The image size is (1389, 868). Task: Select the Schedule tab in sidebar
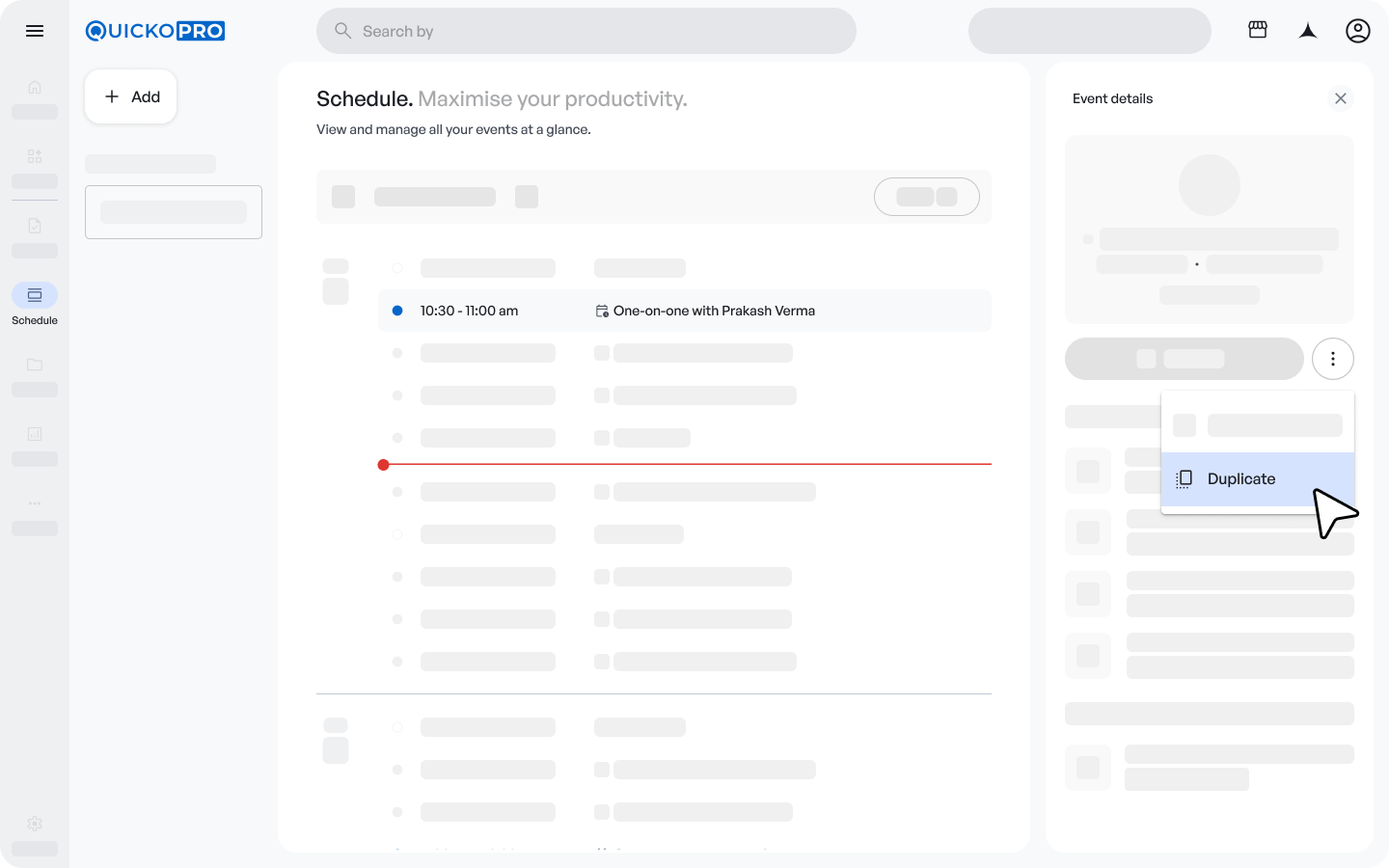pyautogui.click(x=35, y=296)
